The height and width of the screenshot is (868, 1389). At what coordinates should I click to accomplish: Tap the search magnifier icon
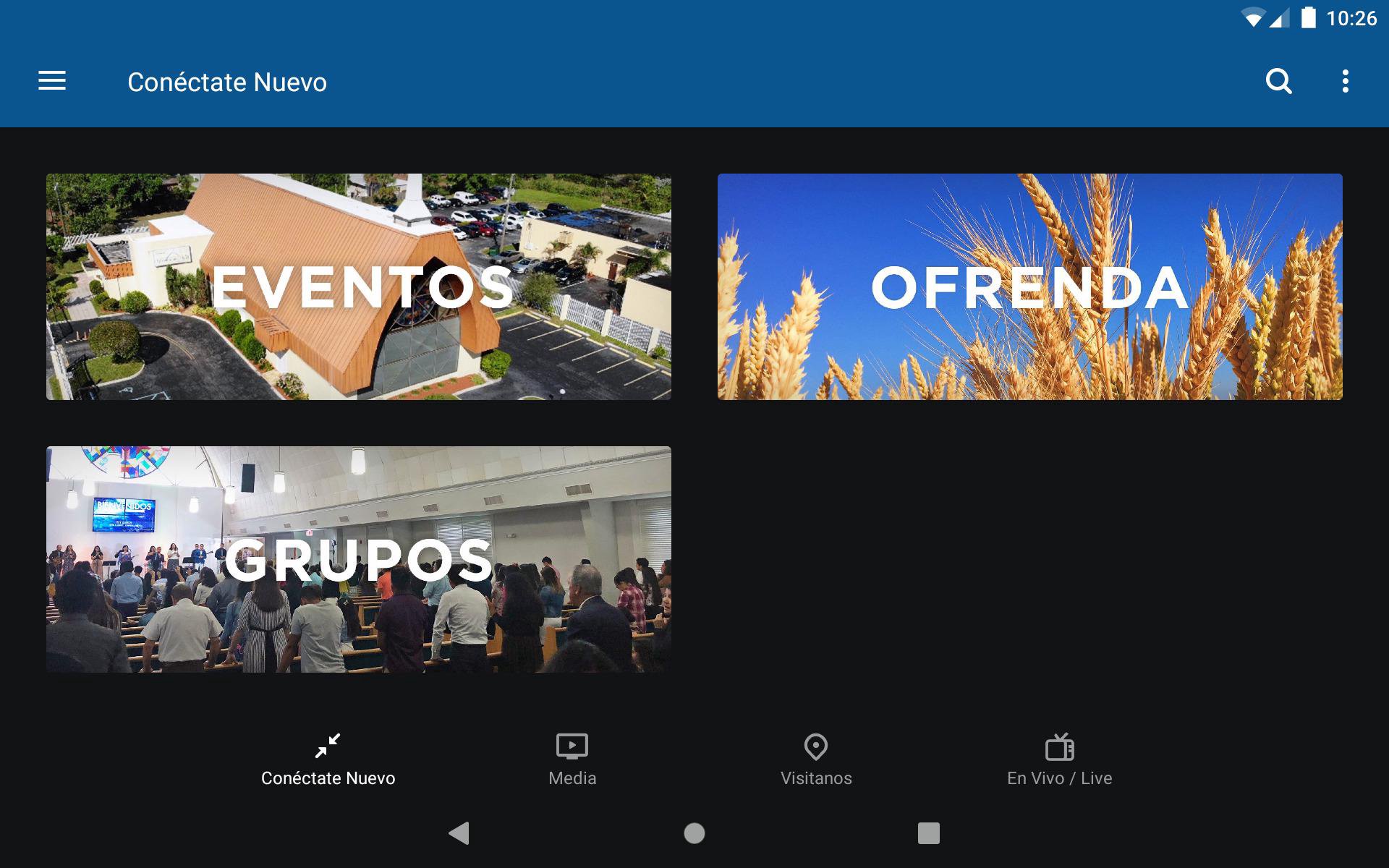(1278, 81)
